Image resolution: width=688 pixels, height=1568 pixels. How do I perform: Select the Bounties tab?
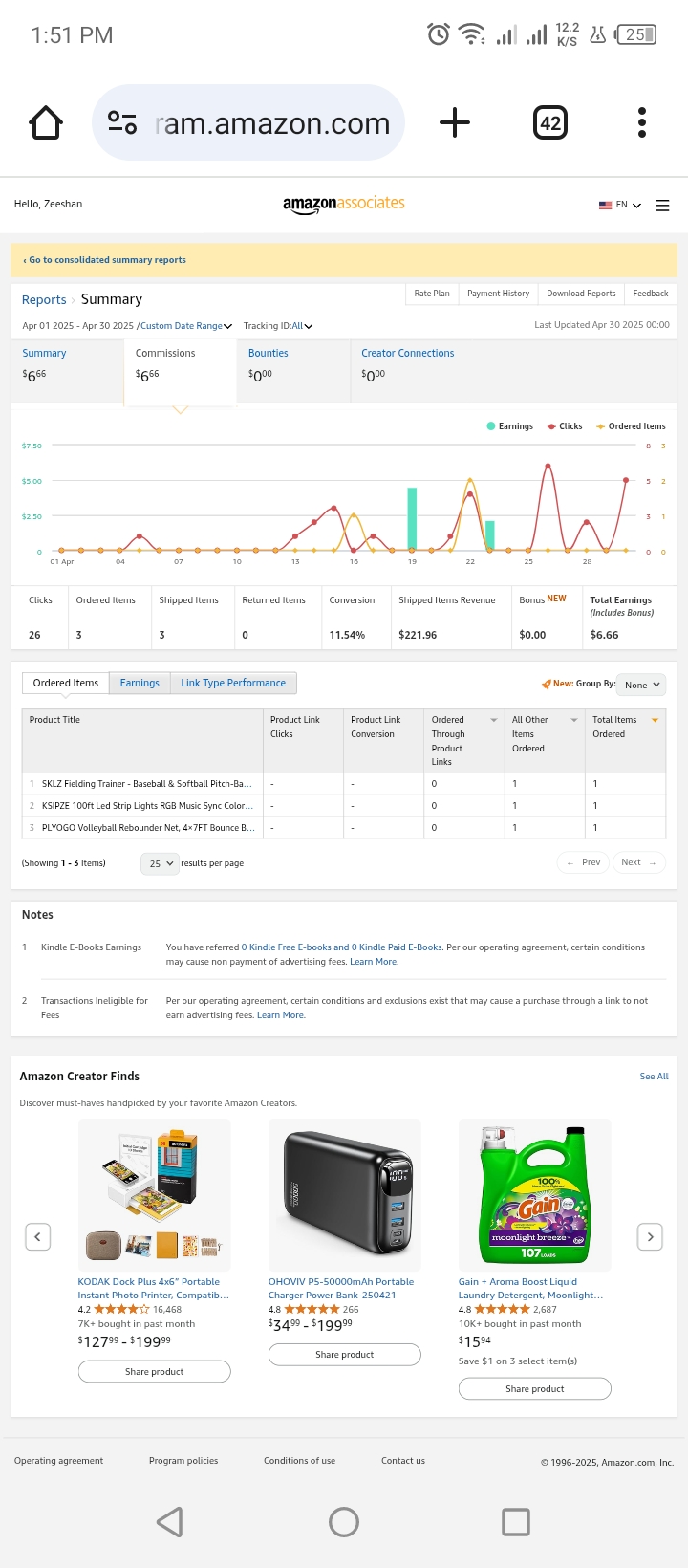point(293,371)
